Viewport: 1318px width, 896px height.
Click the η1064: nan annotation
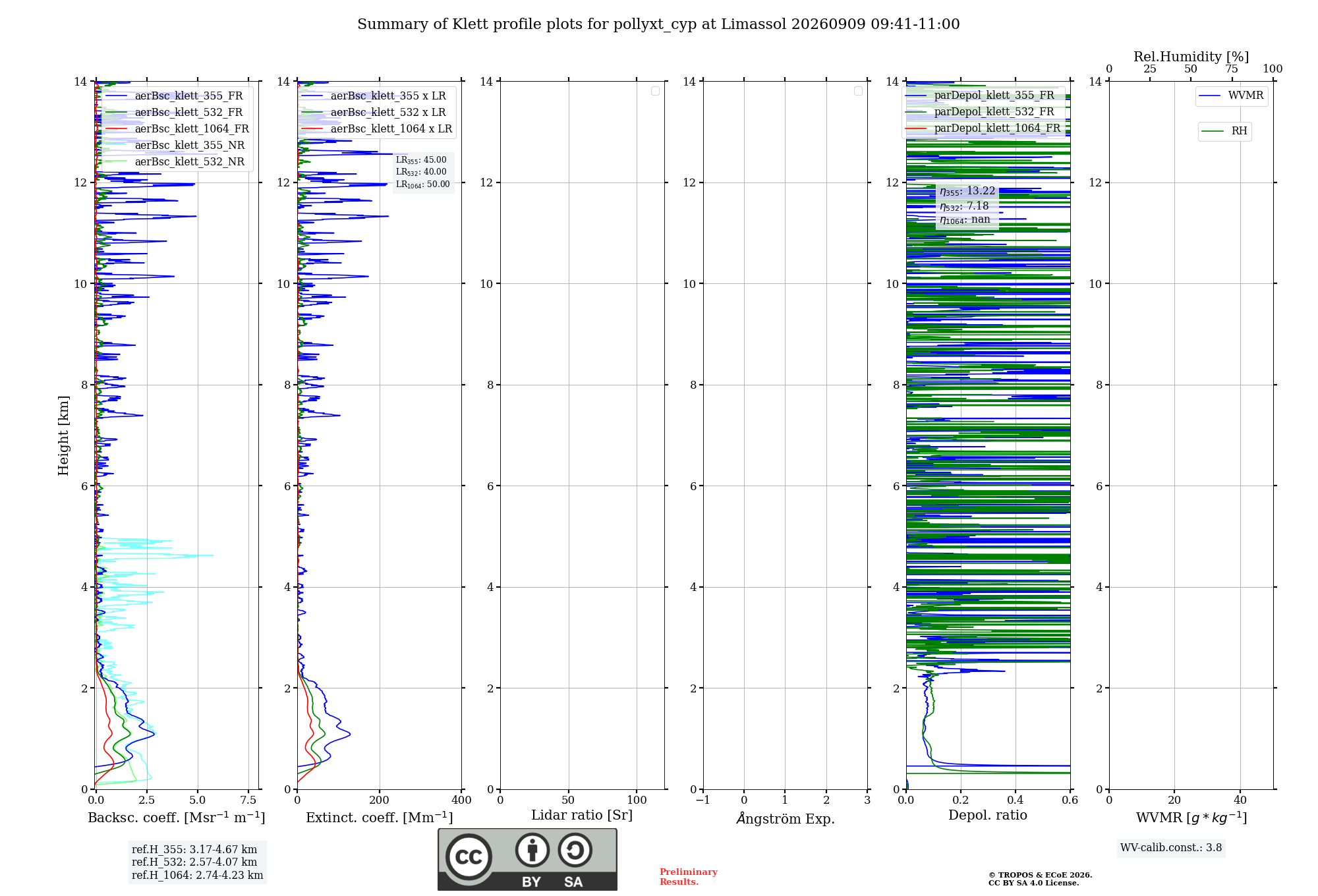coord(965,220)
